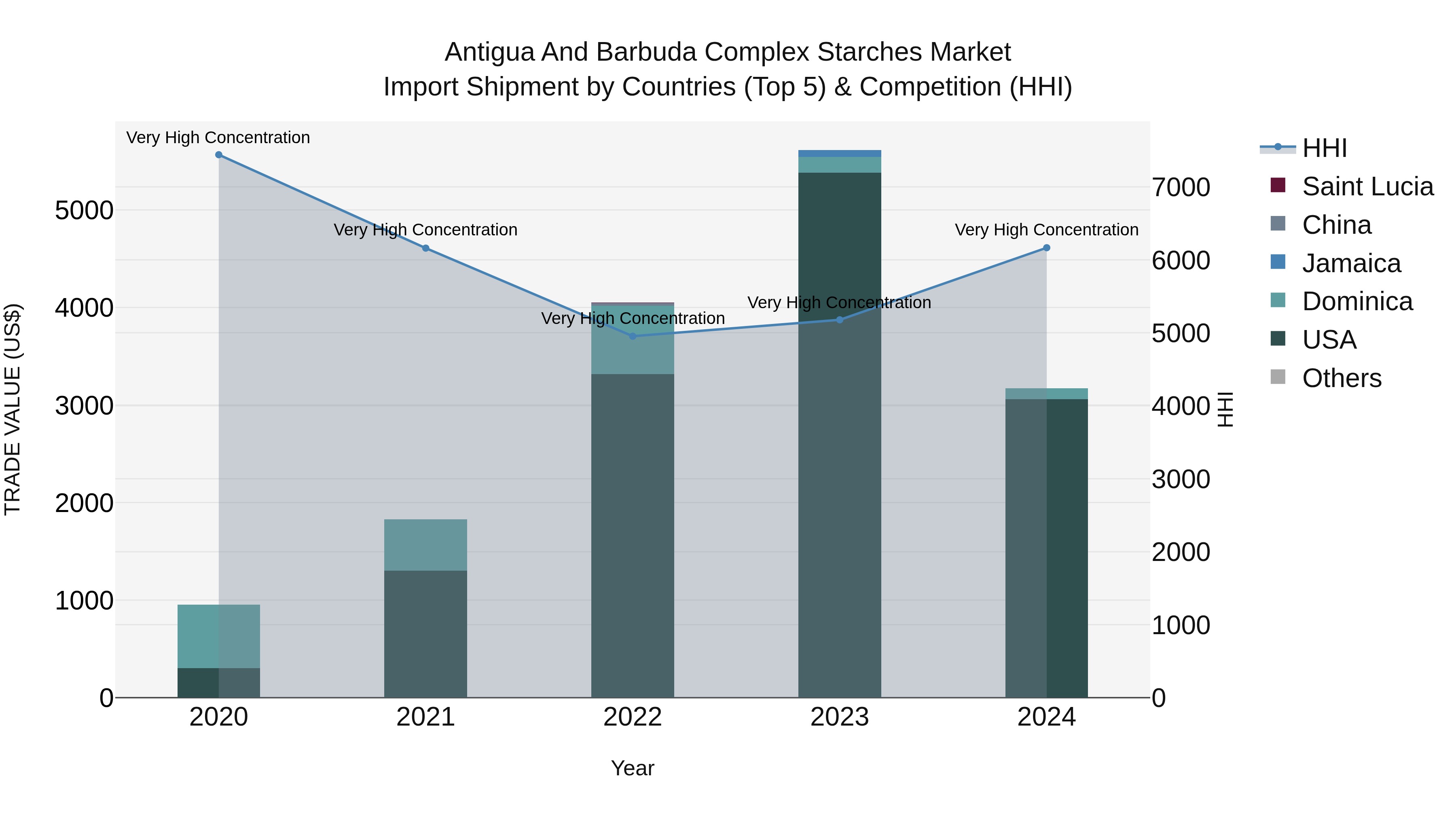
Task: Click the 2020 Dominica bar segment
Action: (219, 637)
